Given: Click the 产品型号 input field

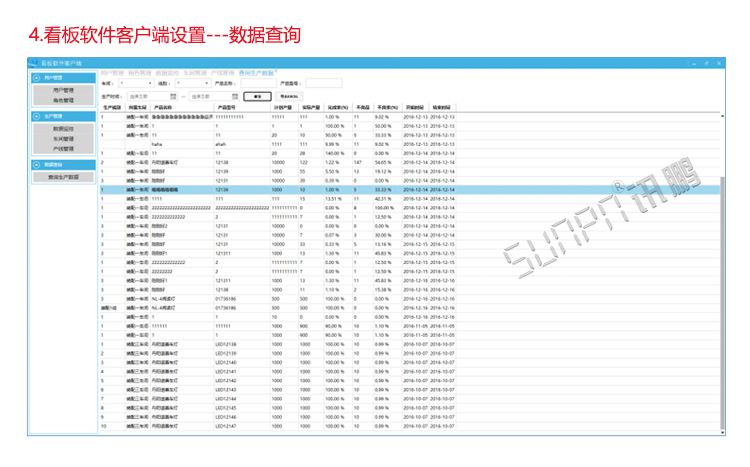Looking at the screenshot, I should pos(323,84).
